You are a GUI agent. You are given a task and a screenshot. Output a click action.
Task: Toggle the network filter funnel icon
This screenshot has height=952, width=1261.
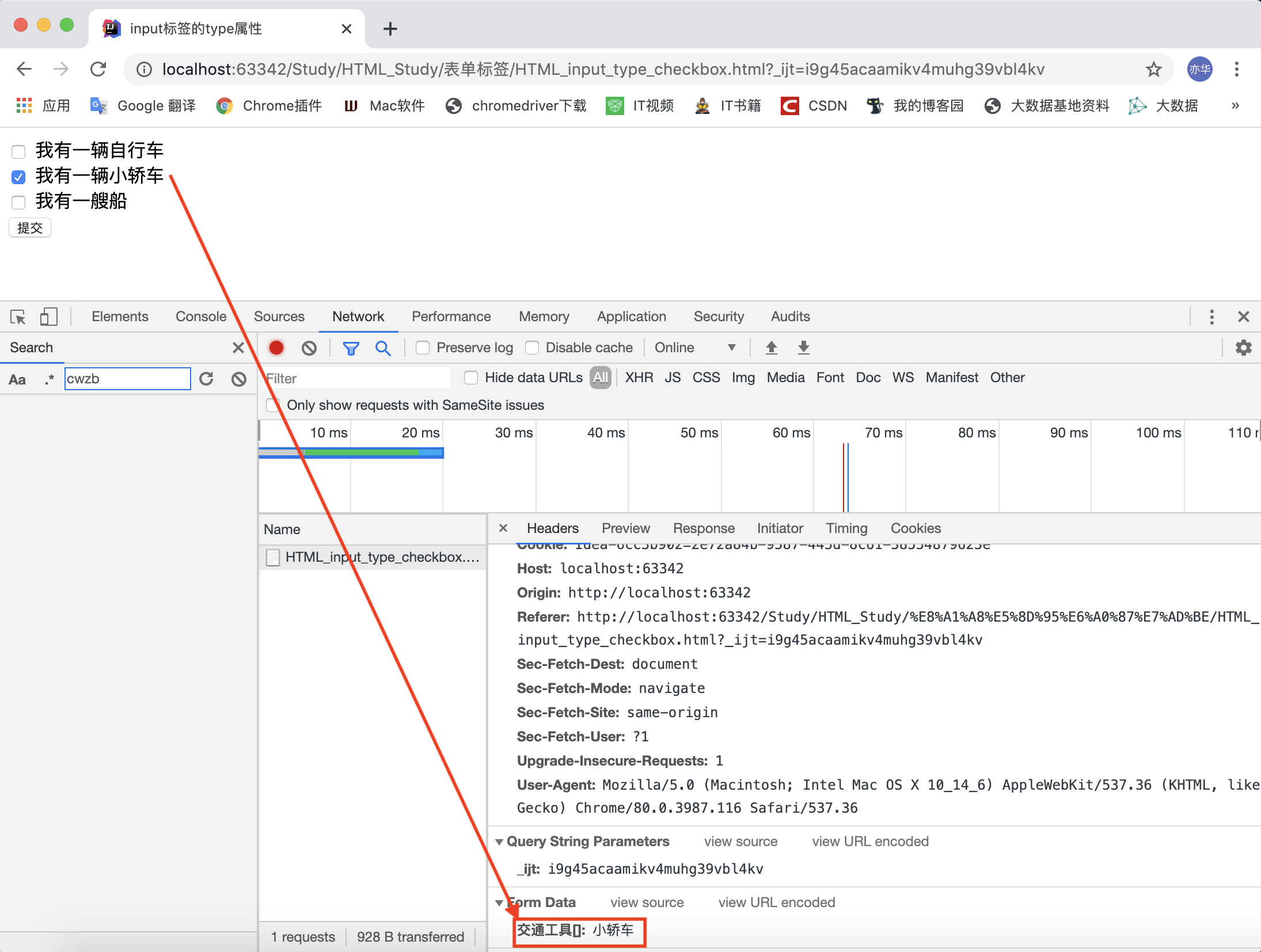click(x=351, y=348)
